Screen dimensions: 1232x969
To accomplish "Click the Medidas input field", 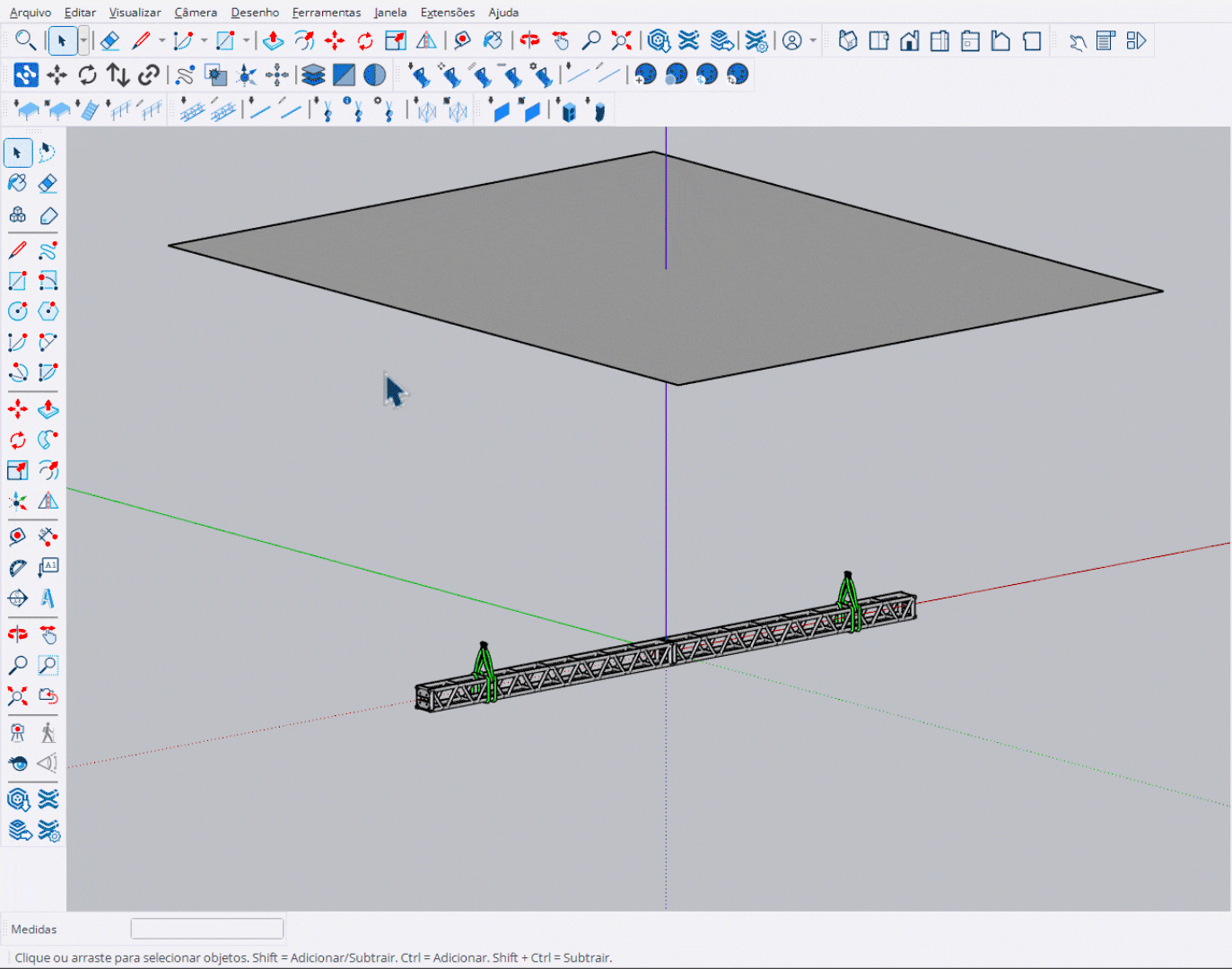I will coord(207,929).
